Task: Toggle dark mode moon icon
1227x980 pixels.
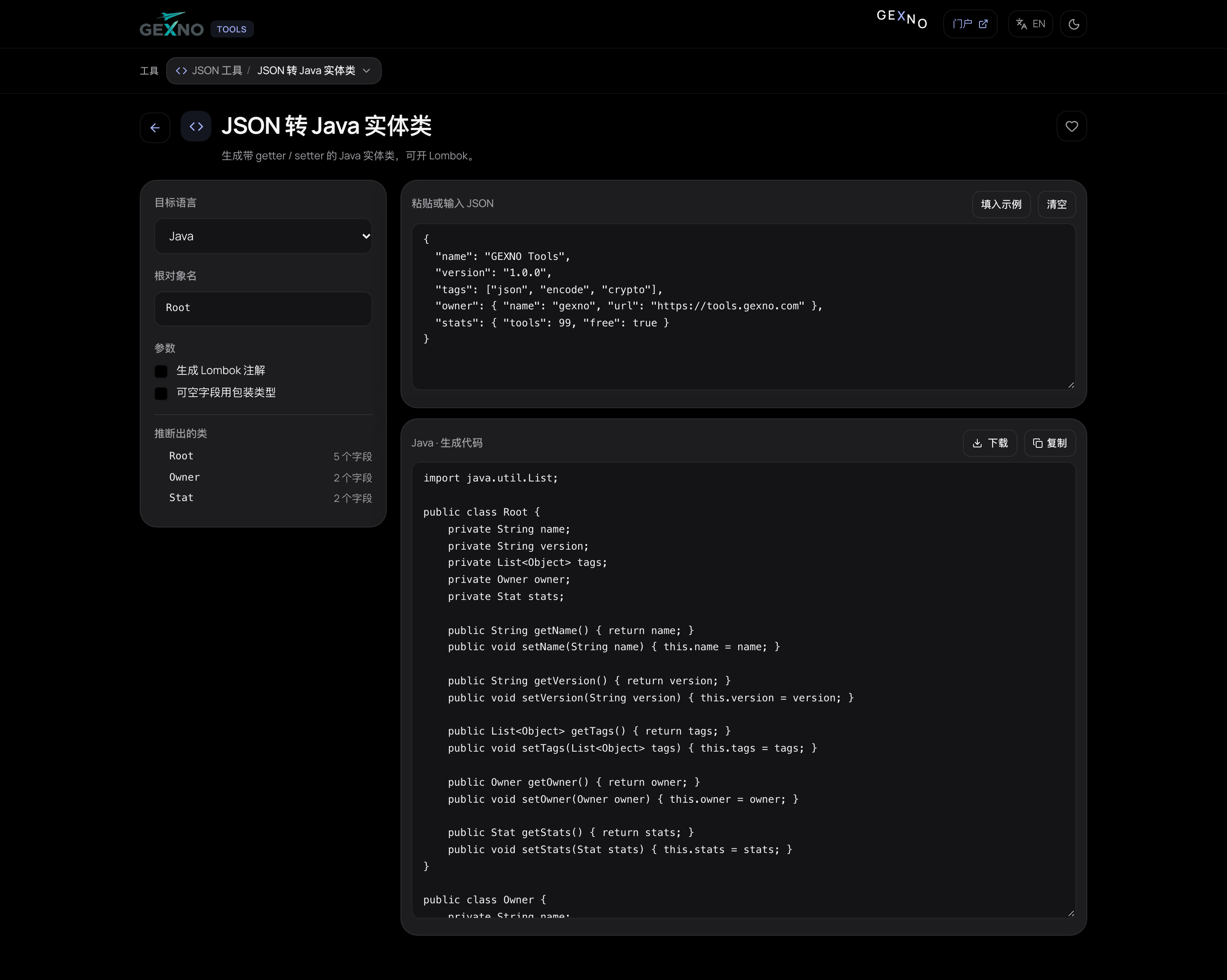Action: pos(1074,24)
